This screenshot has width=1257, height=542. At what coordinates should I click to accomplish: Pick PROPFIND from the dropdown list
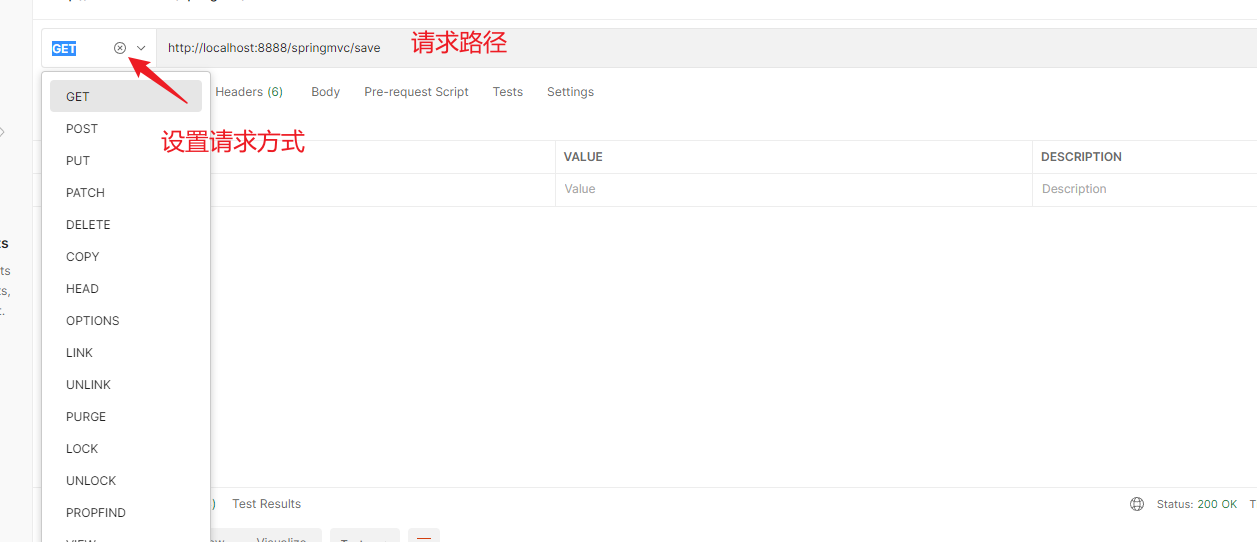pyautogui.click(x=96, y=513)
